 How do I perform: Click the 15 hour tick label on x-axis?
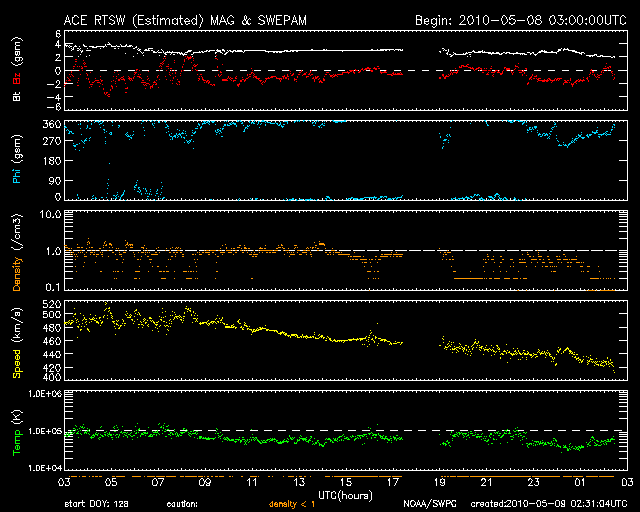pos(350,481)
